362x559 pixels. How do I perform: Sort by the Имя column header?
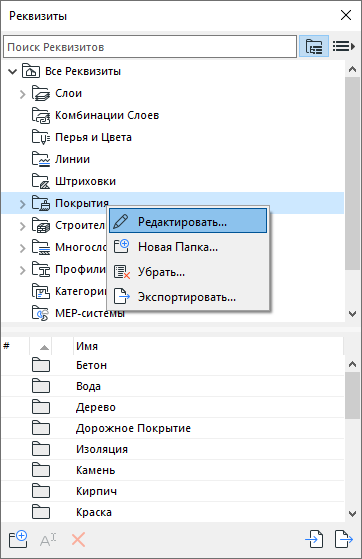208,346
